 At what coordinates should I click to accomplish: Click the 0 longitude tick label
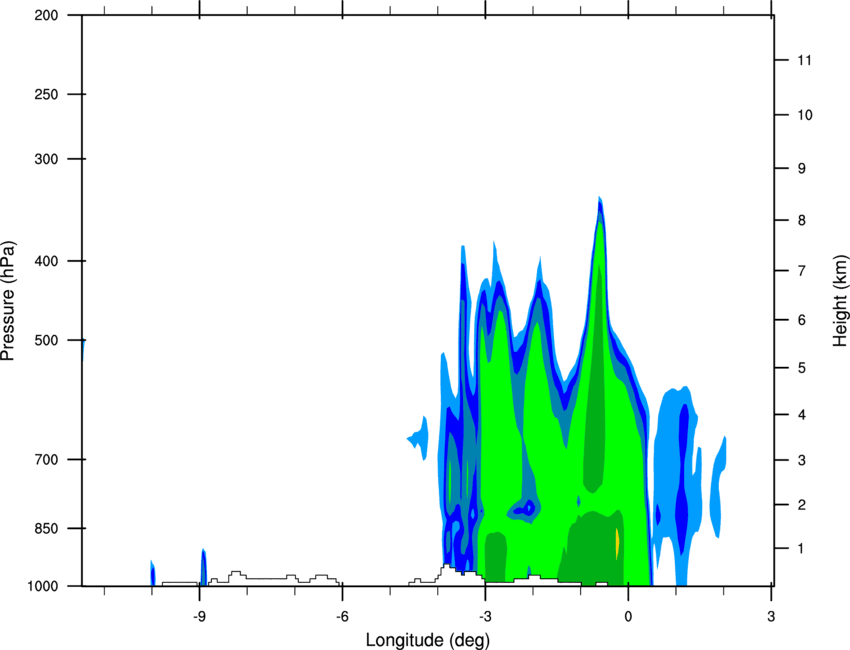tap(628, 616)
